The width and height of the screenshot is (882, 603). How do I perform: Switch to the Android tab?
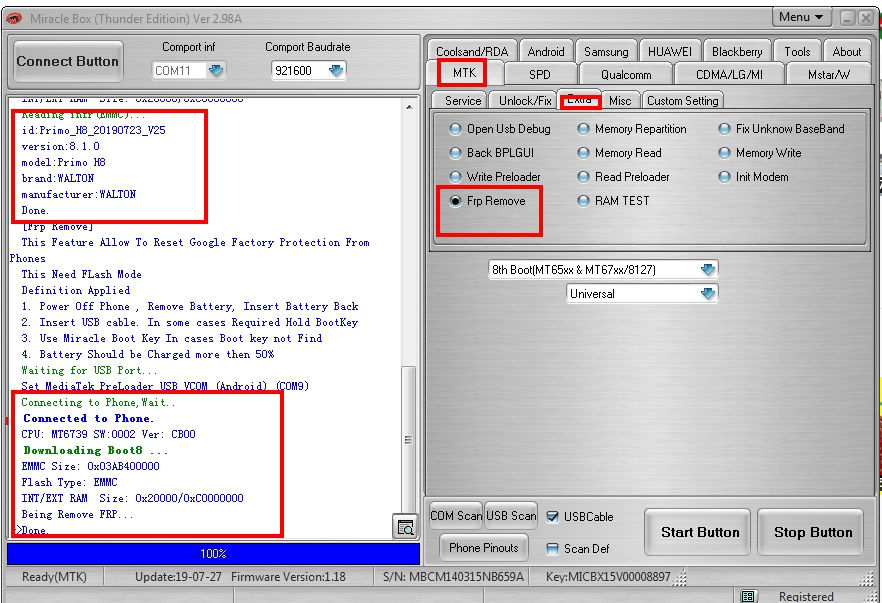[x=546, y=52]
